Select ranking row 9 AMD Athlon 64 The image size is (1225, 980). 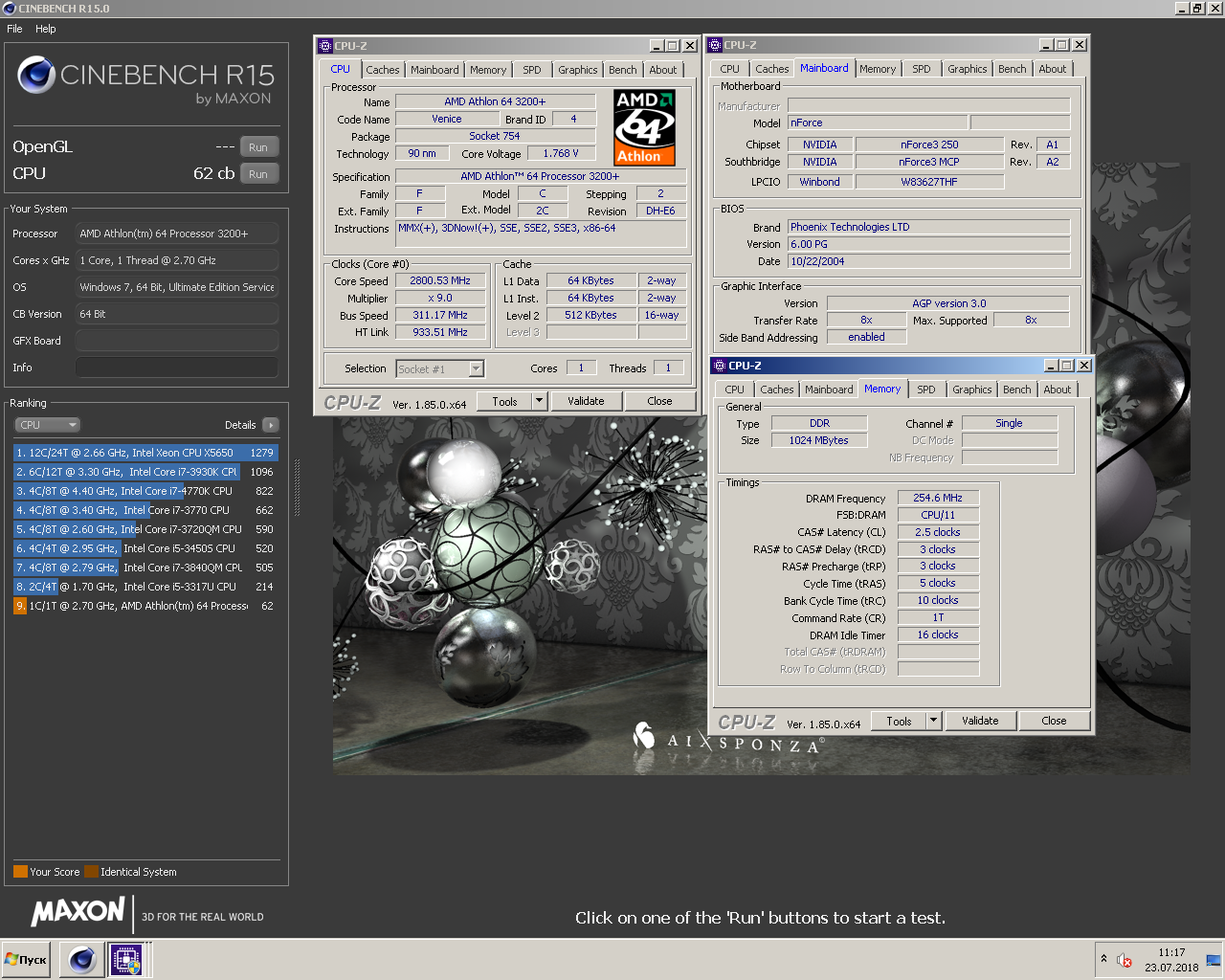pos(145,606)
